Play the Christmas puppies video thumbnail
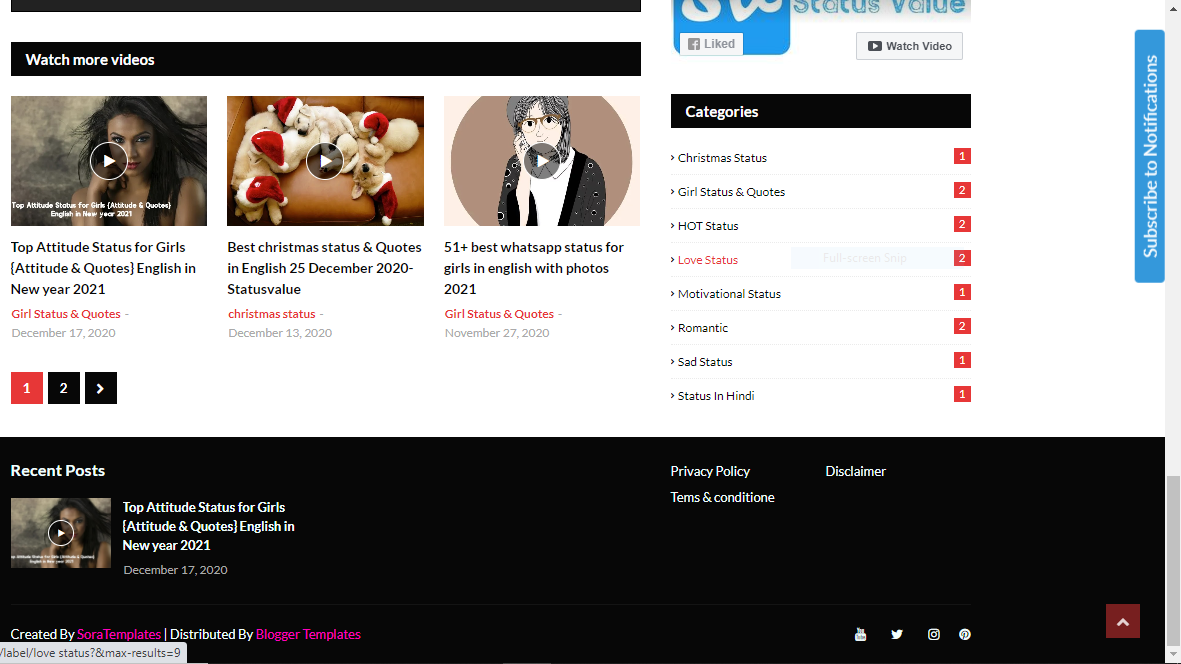This screenshot has height=664, width=1181. point(325,161)
